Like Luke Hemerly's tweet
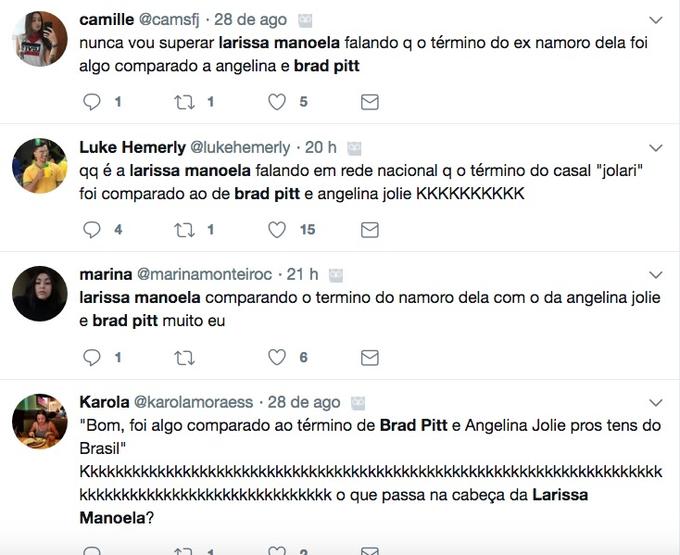 tap(277, 230)
